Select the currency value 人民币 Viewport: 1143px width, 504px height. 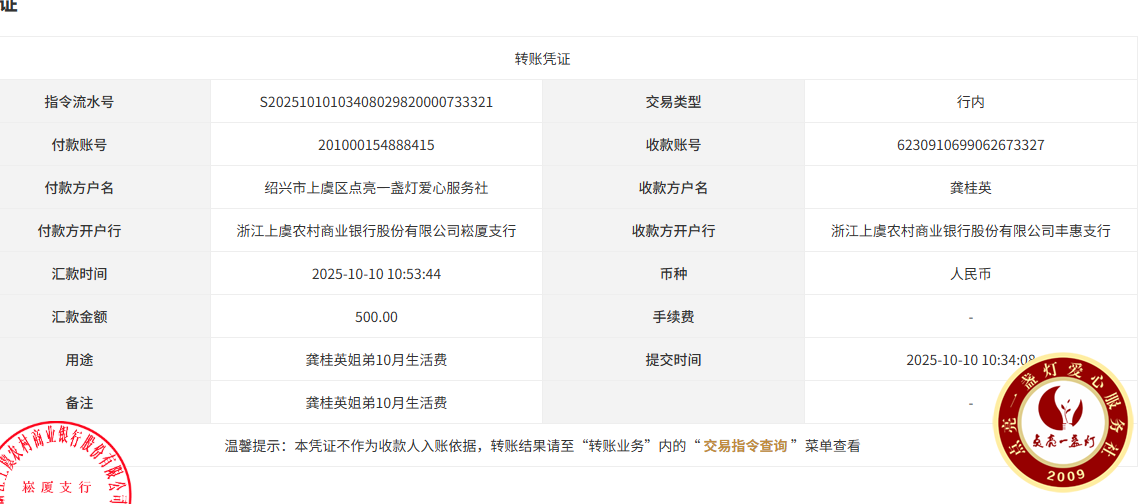970,274
